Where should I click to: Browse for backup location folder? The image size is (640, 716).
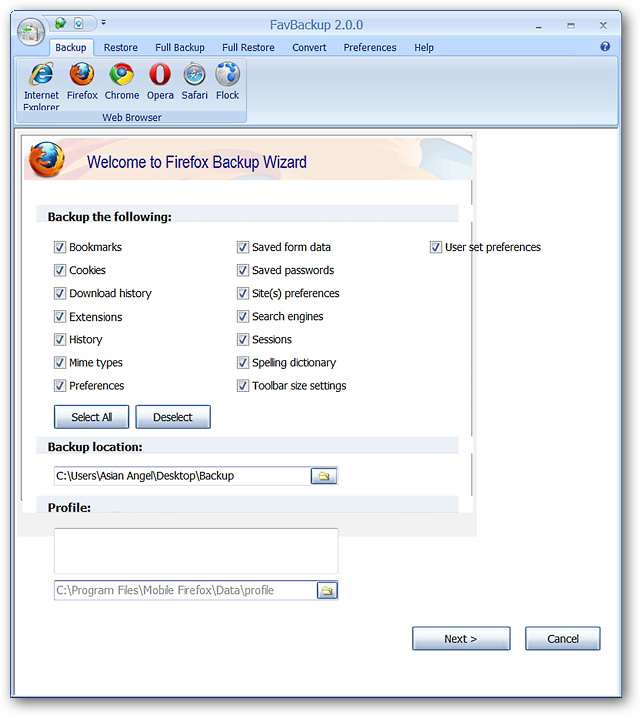coord(324,476)
